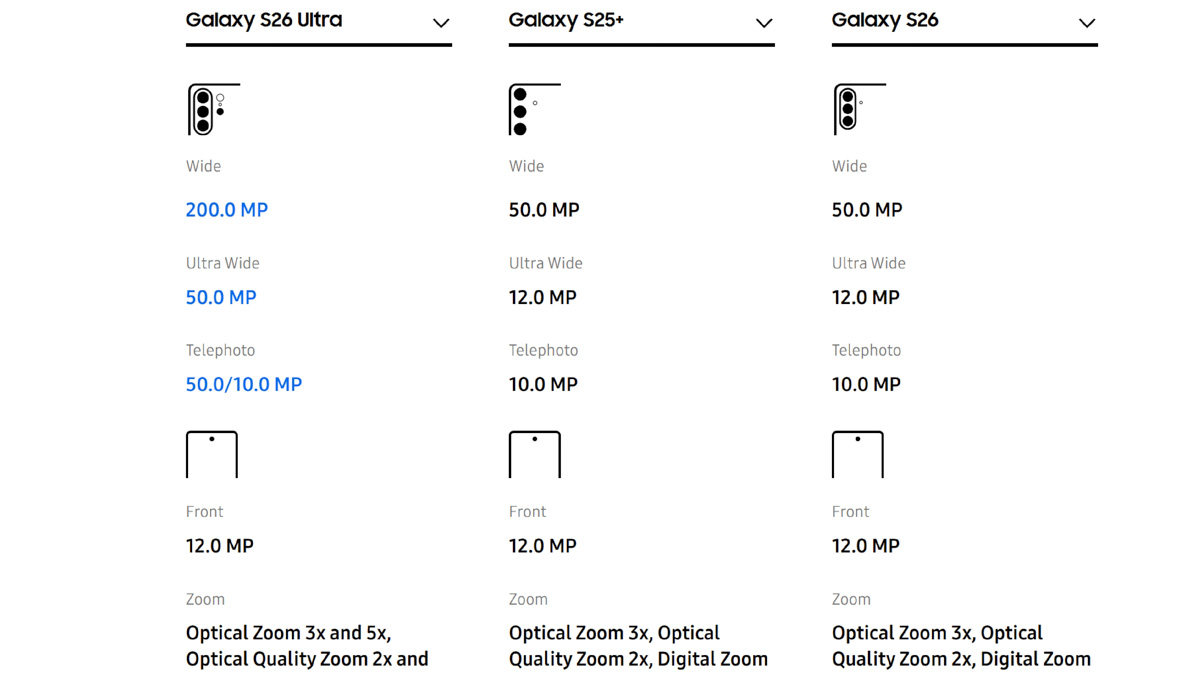Select the 50.0/10.0 MP telephoto value
This screenshot has width=1200, height=675.
coord(244,384)
